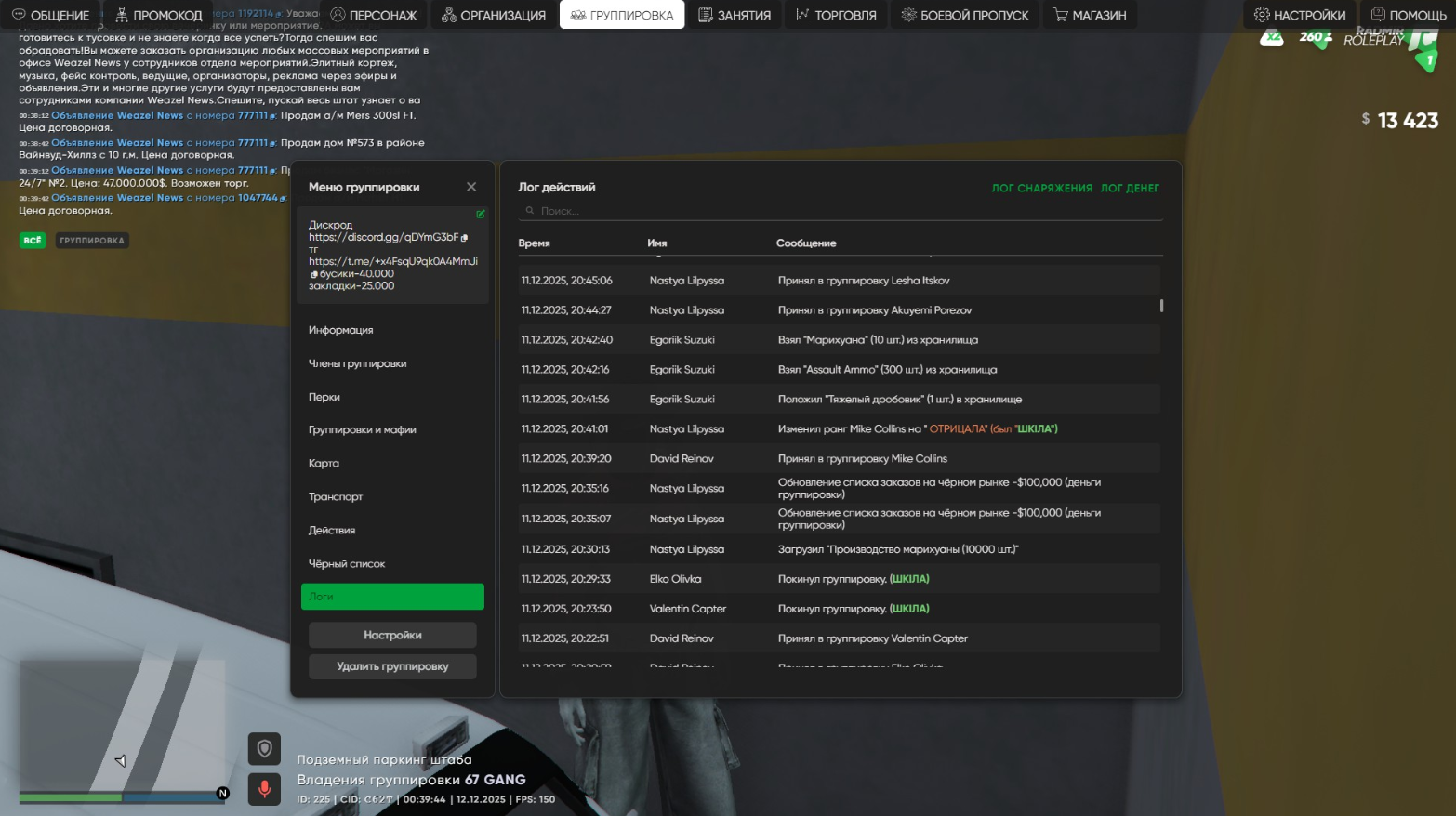Open Чёрный список menu entry
1456x816 pixels.
tap(347, 564)
